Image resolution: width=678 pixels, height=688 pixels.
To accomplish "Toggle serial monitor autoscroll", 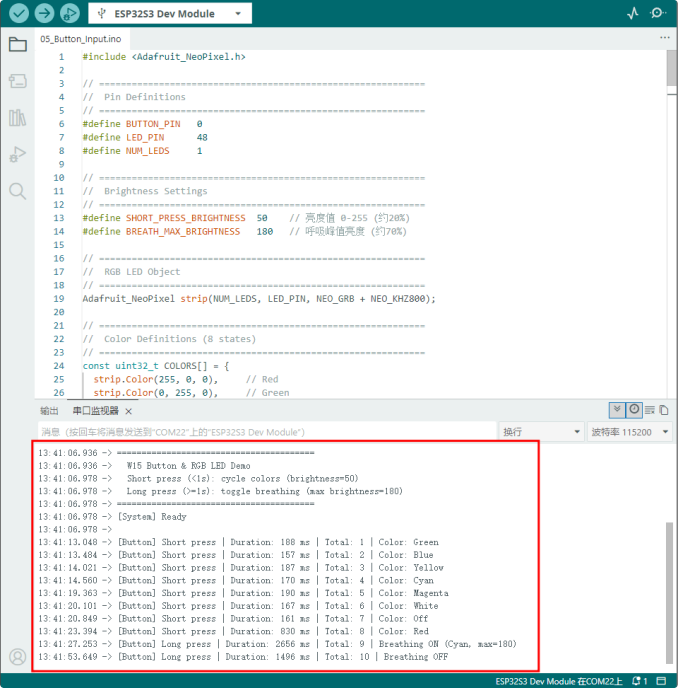I will click(617, 410).
